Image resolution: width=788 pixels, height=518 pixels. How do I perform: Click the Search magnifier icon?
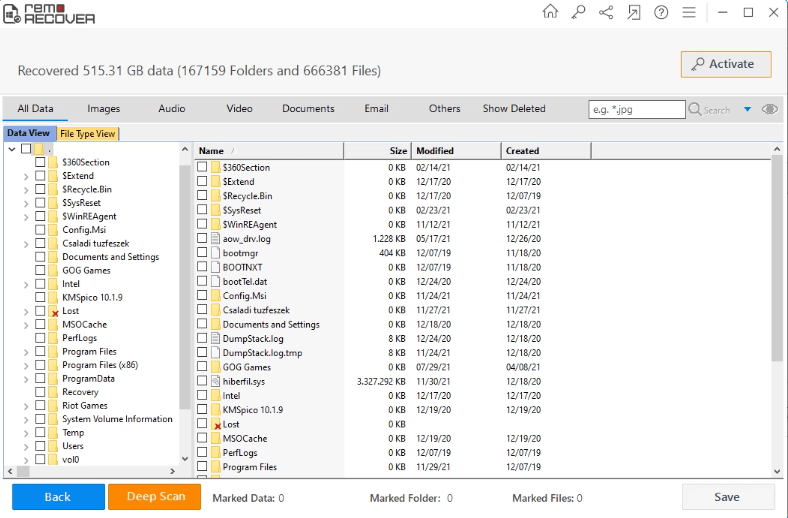click(695, 109)
